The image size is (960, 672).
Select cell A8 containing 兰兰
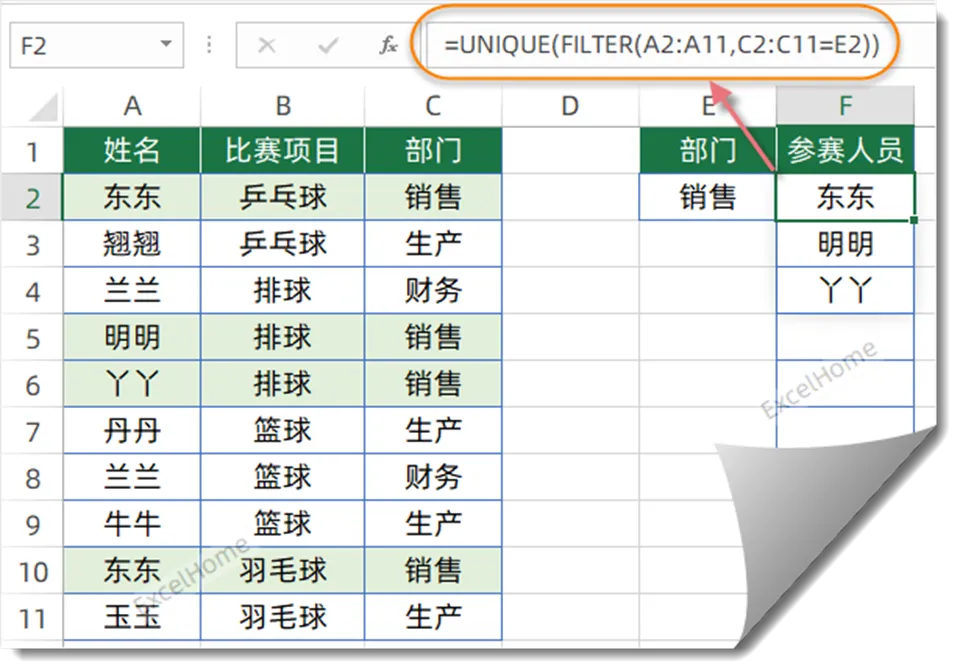point(132,477)
